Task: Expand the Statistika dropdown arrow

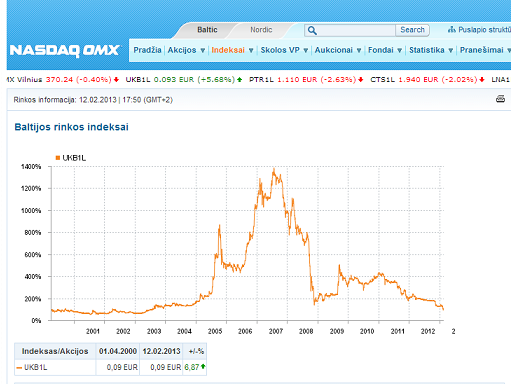Action: click(450, 50)
